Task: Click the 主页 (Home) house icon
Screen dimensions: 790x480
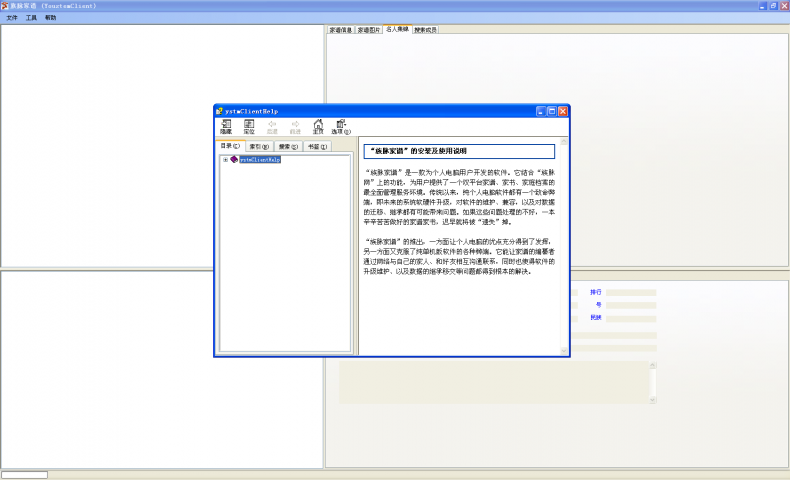Action: (x=318, y=125)
